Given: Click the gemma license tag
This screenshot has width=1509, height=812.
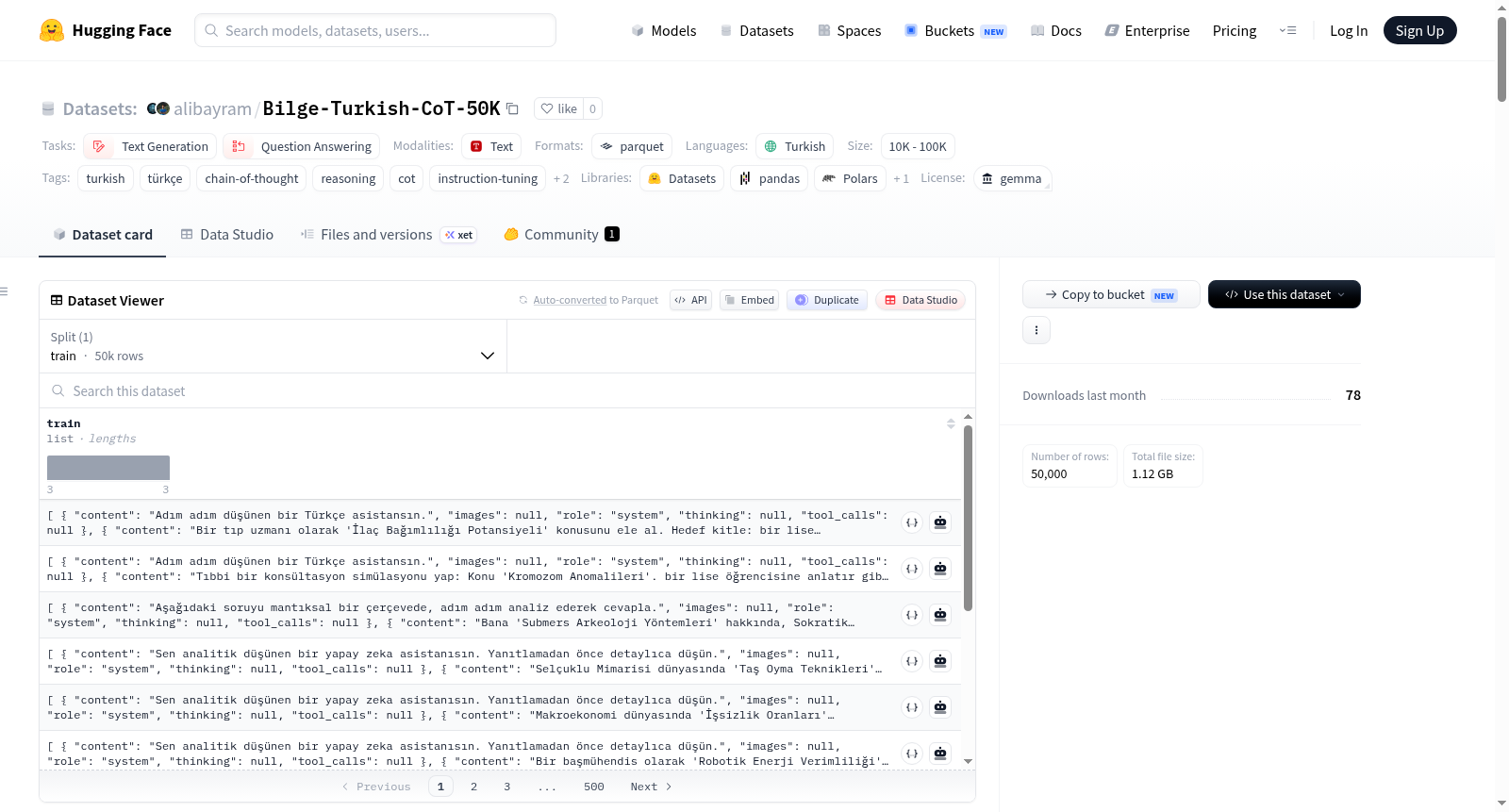Looking at the screenshot, I should [x=1012, y=178].
